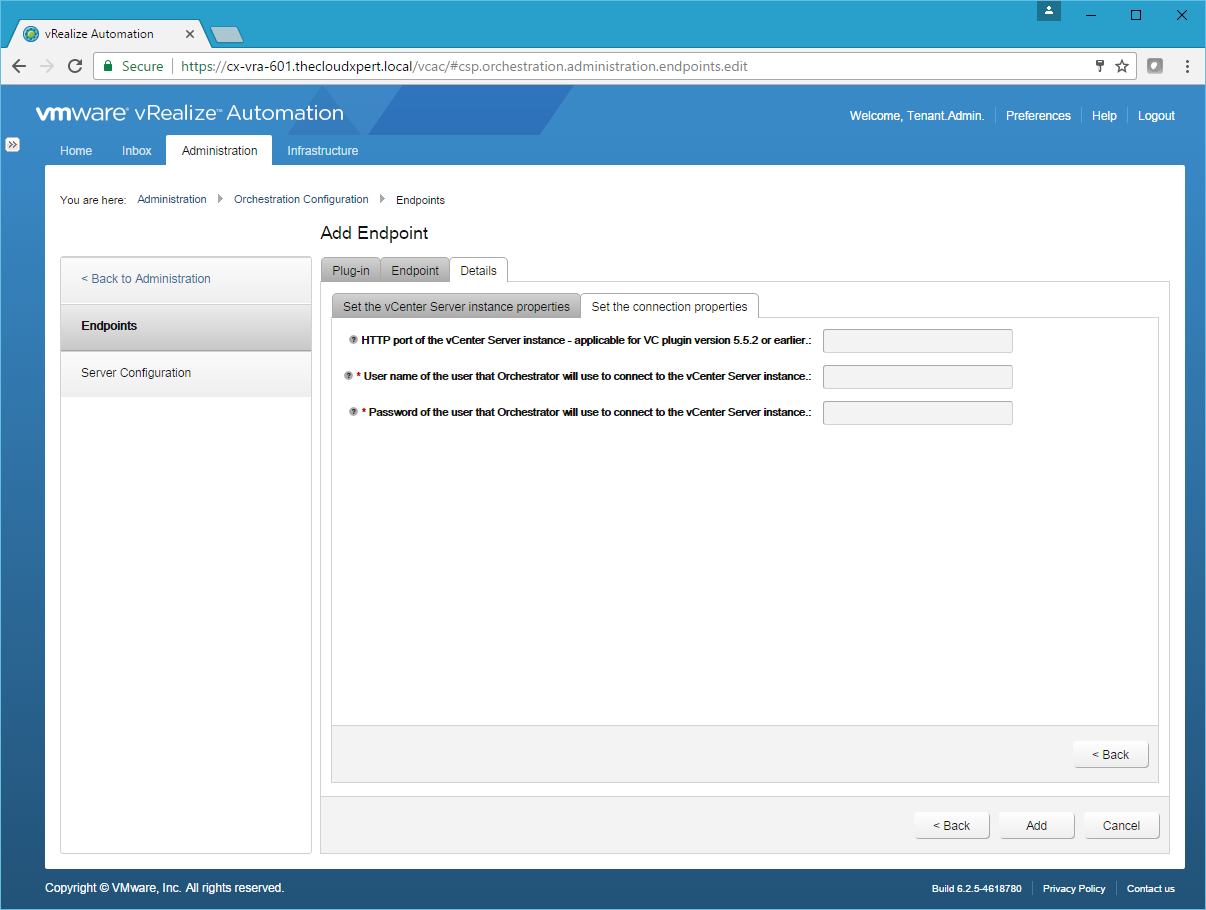Focus the Password input field
This screenshot has width=1206, height=910.
point(917,413)
